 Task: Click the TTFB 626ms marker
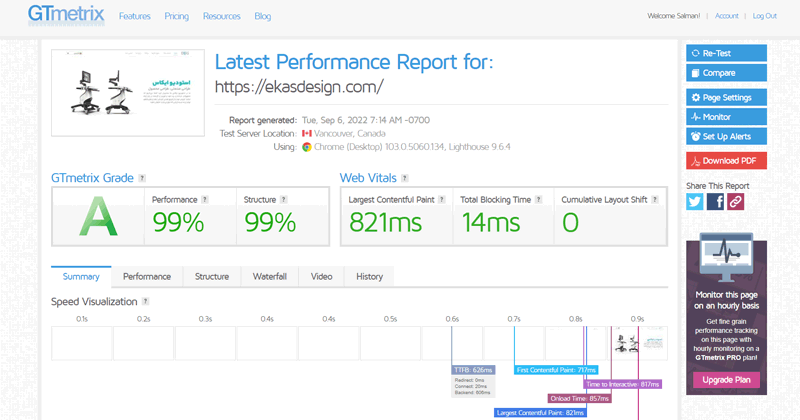(473, 370)
